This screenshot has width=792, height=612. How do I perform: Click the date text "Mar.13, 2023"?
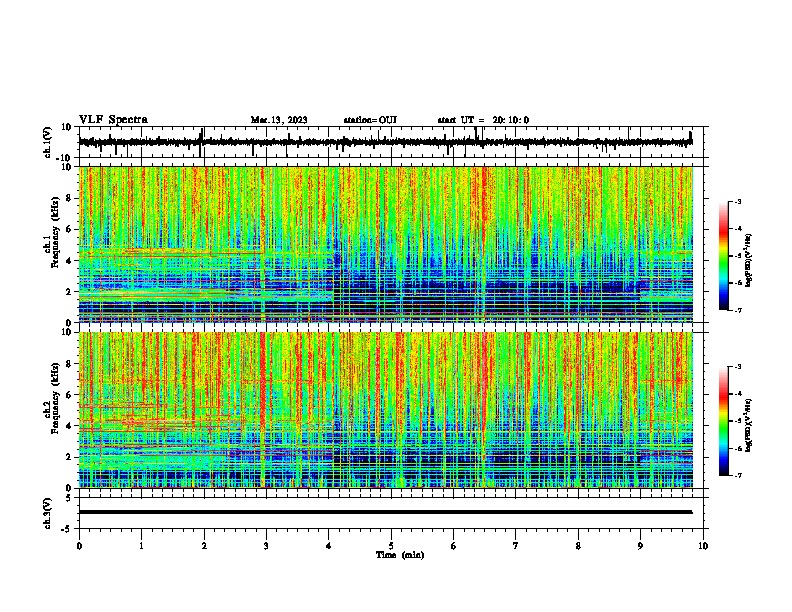click(279, 120)
